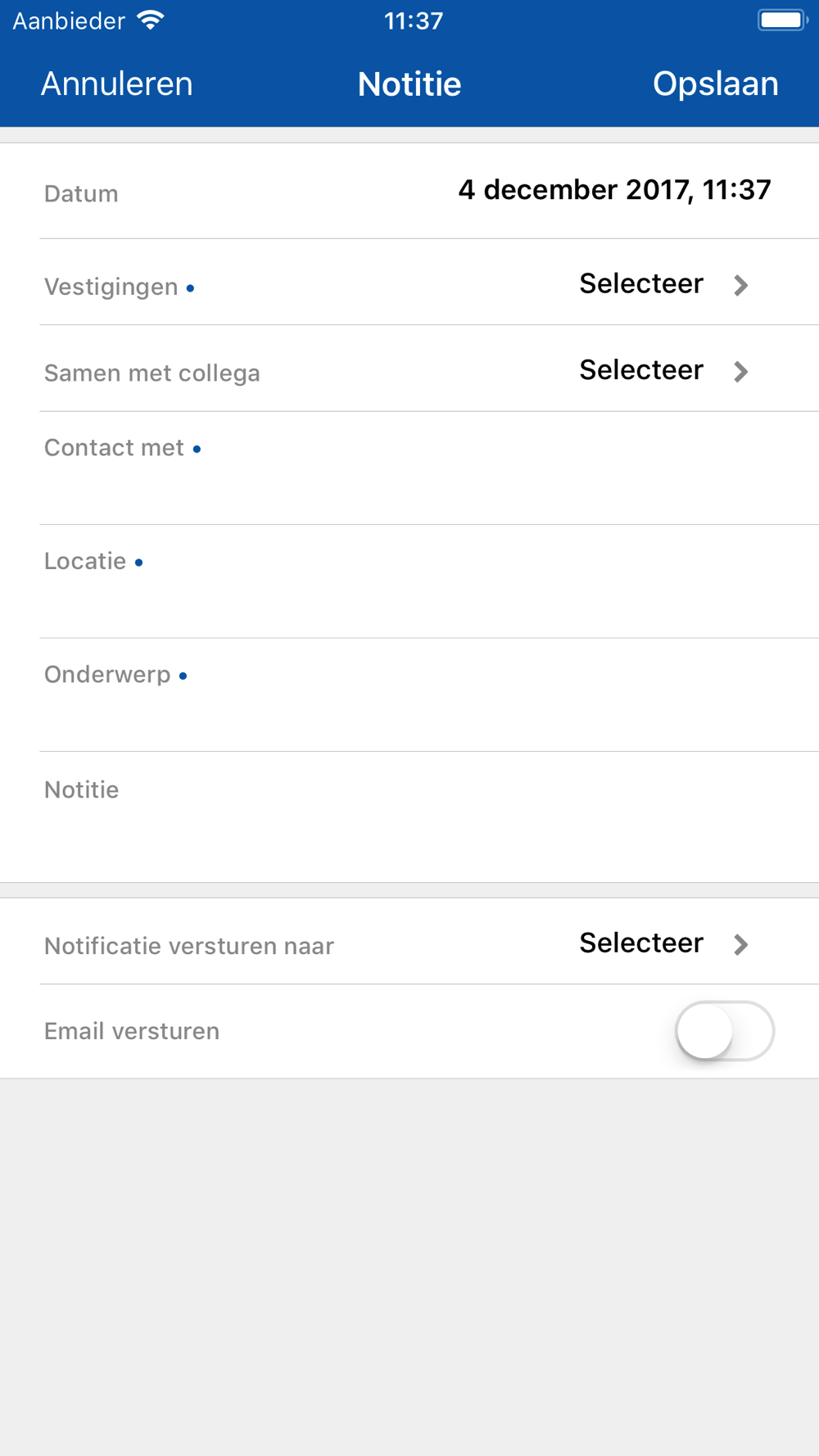
Task: Cancel with the Annuleren button
Action: 117,84
